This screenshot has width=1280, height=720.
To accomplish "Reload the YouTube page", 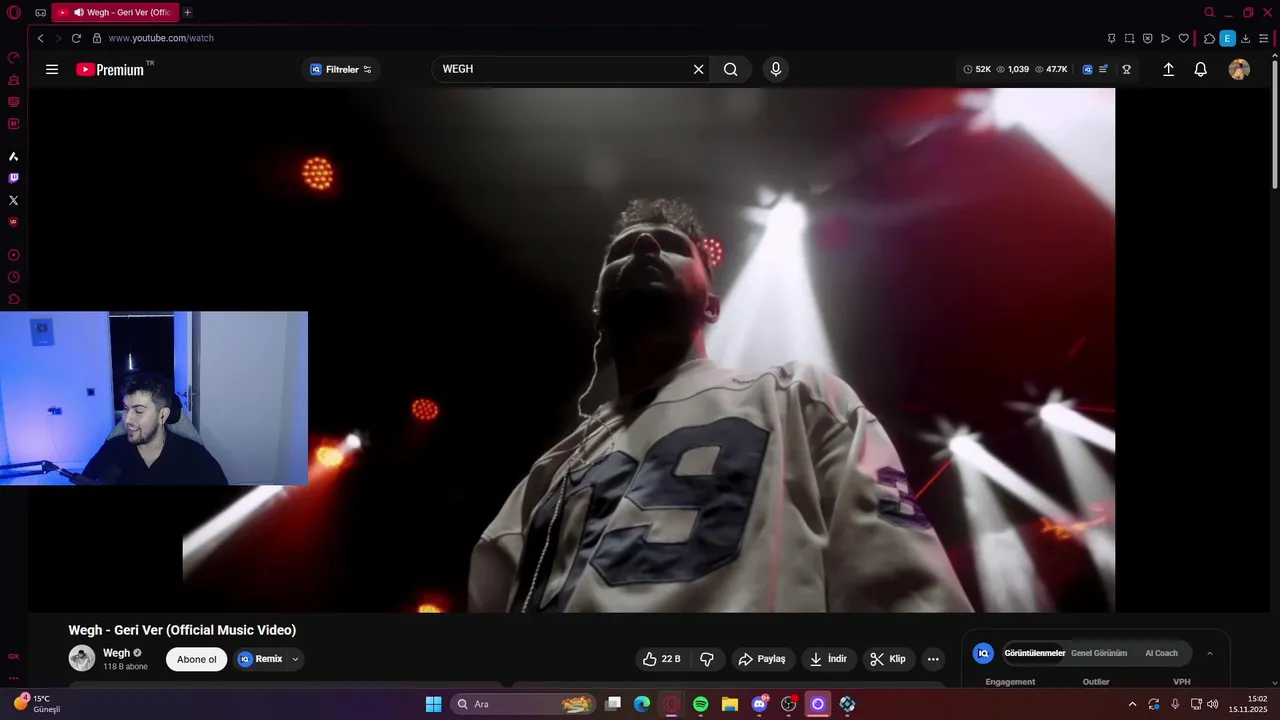I will click(x=76, y=38).
